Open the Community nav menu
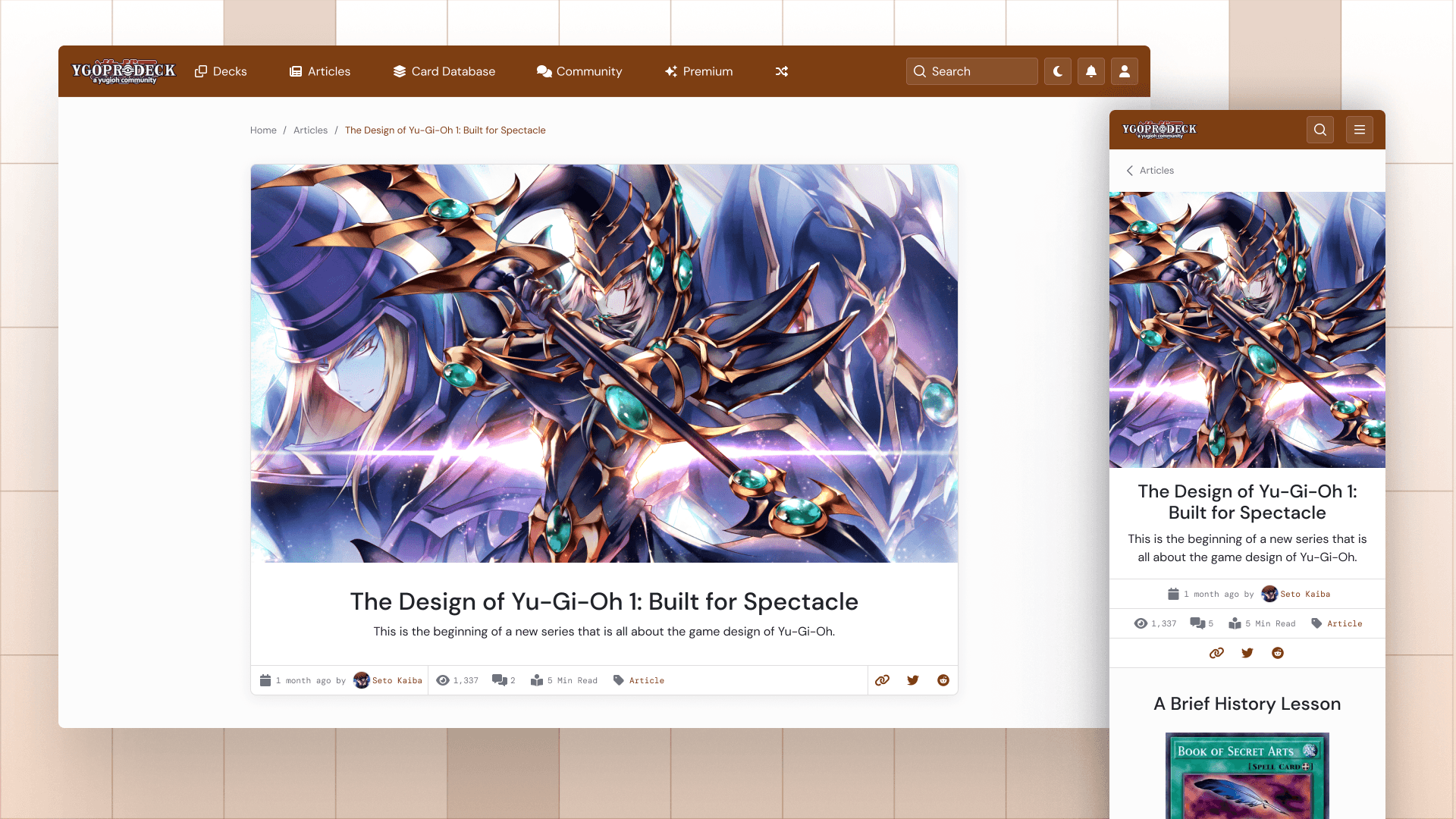This screenshot has height=819, width=1456. 579,71
